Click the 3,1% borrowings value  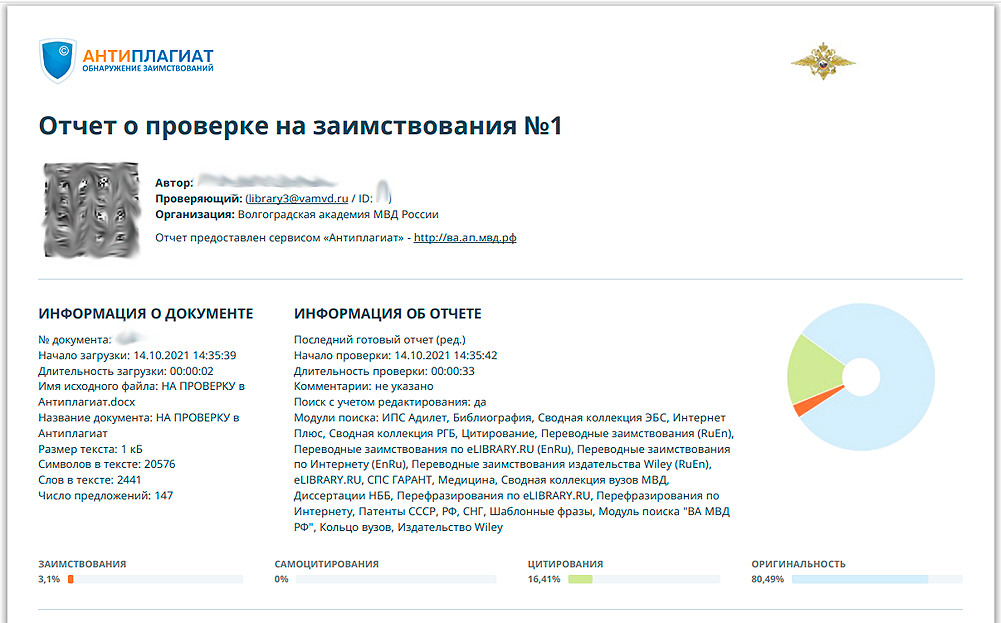pos(49,579)
